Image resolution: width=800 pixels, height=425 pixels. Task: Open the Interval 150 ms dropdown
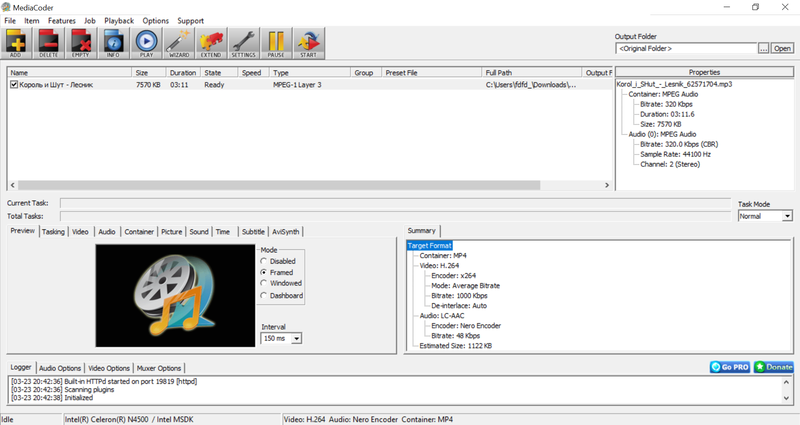[x=297, y=338]
